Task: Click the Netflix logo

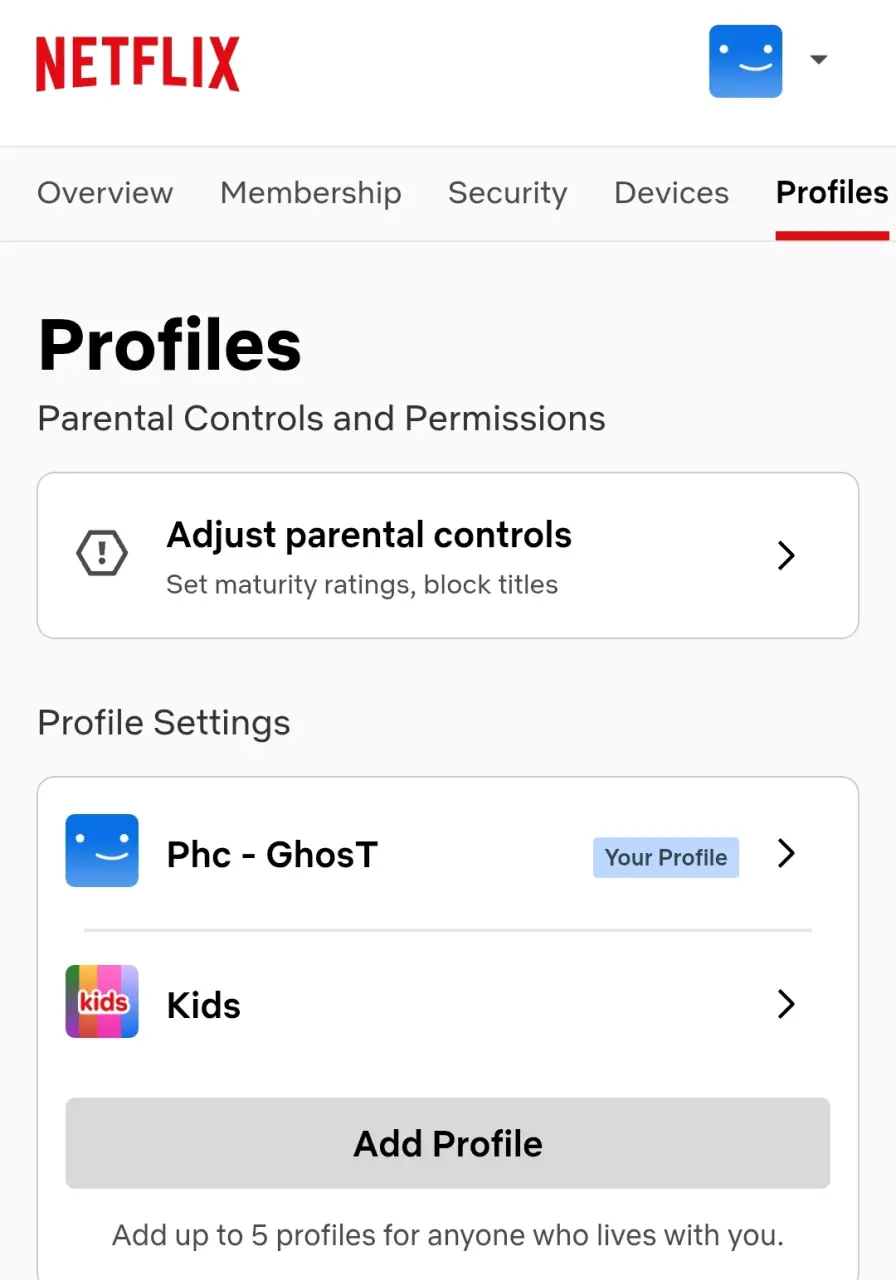Action: 138,64
